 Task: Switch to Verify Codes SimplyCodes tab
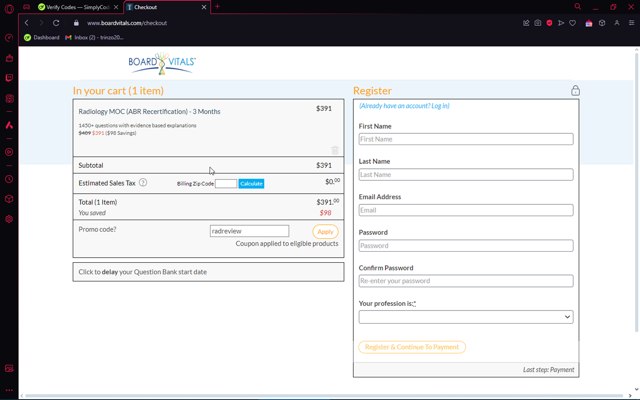(78, 7)
